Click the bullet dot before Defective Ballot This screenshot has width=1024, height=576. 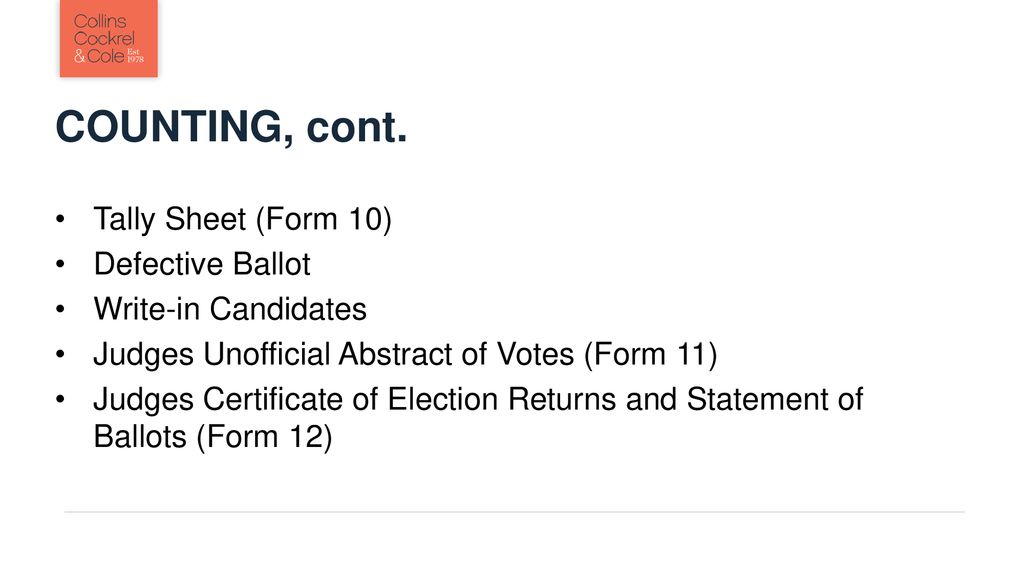tap(61, 264)
